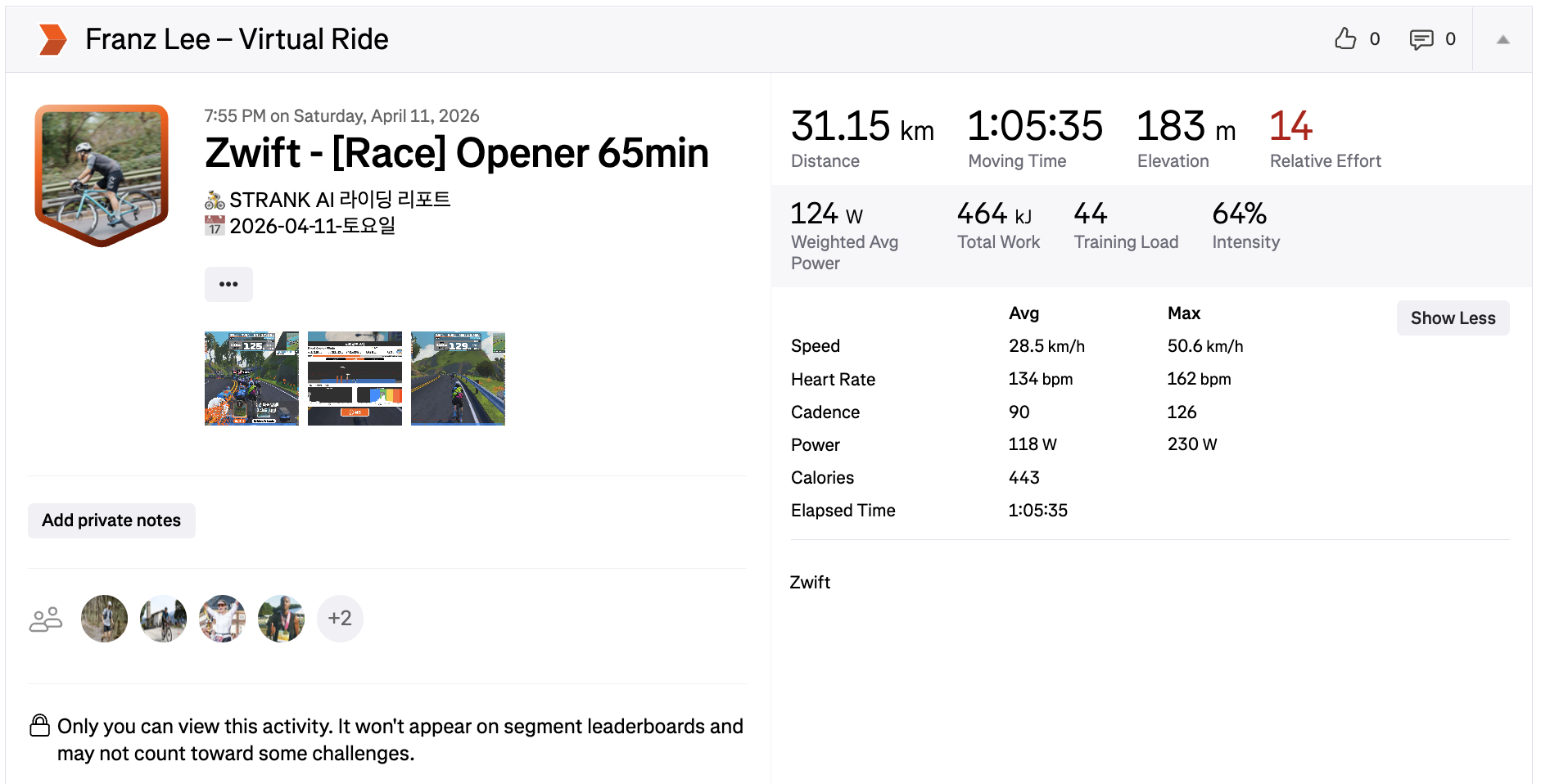Viewport: 1541px width, 784px height.
Task: Click the Calories value 443
Action: 1024,477
